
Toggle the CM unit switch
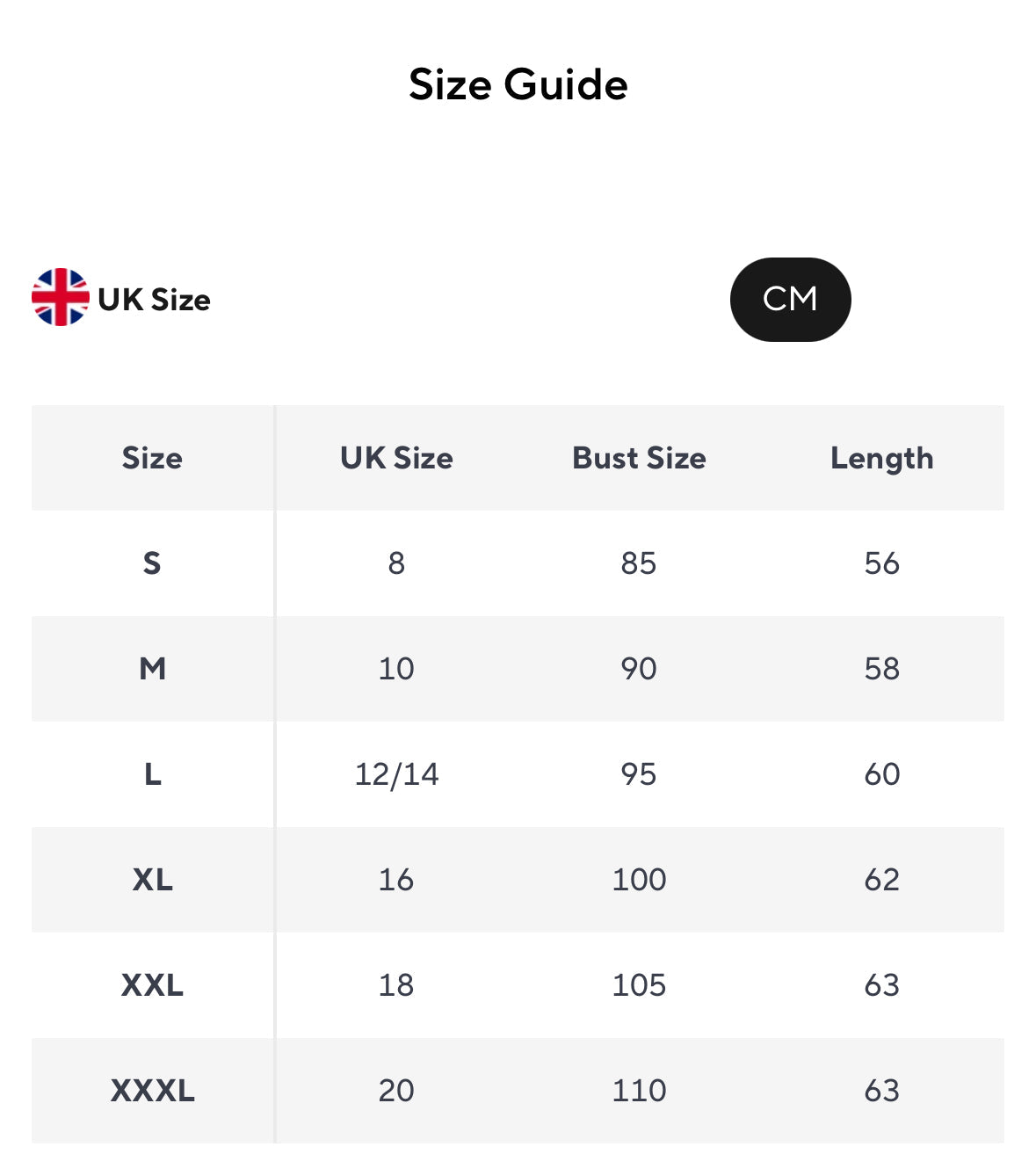click(790, 300)
